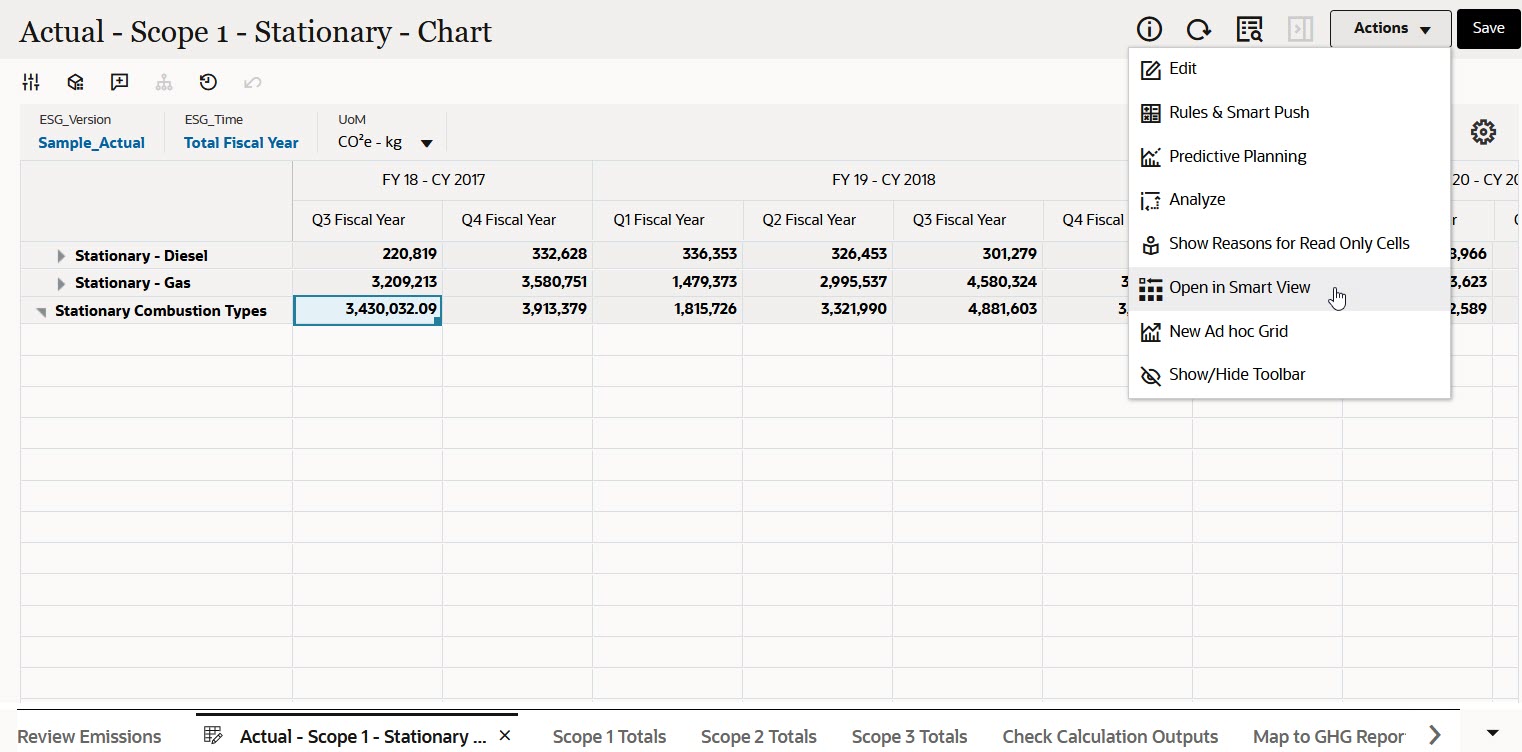Click the list with magnifier icon
This screenshot has height=752, width=1522.
tap(1249, 29)
